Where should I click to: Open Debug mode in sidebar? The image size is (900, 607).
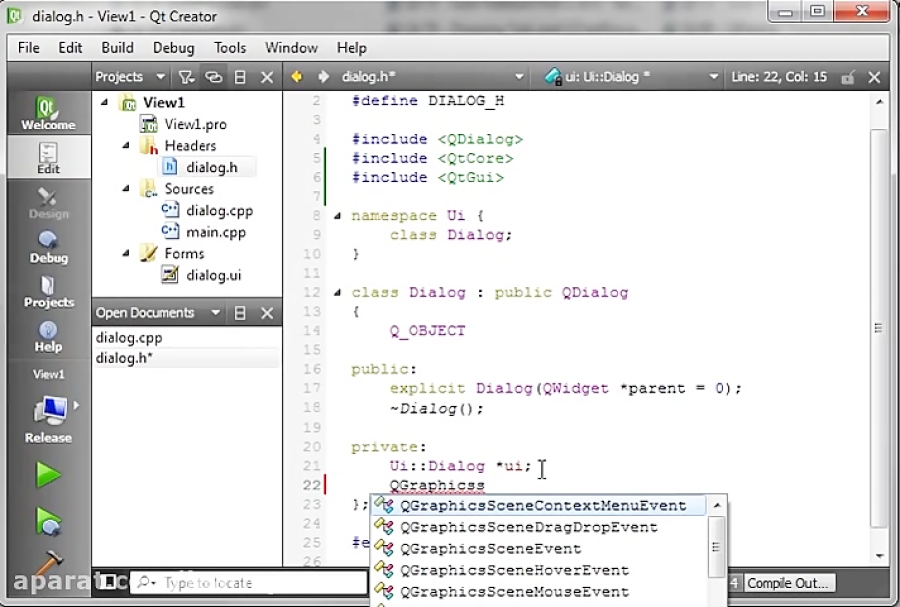[48, 247]
